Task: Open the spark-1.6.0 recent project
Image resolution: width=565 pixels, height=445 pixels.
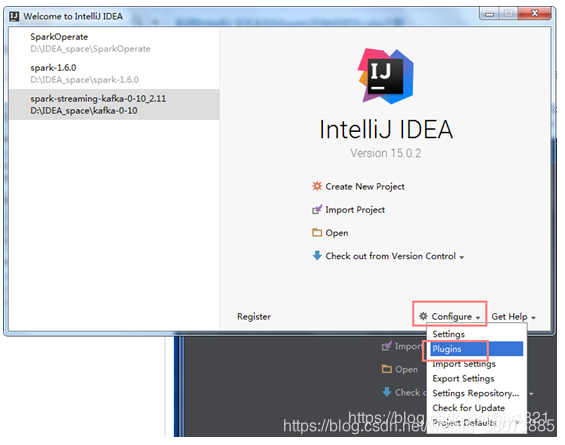Action: [x=114, y=74]
